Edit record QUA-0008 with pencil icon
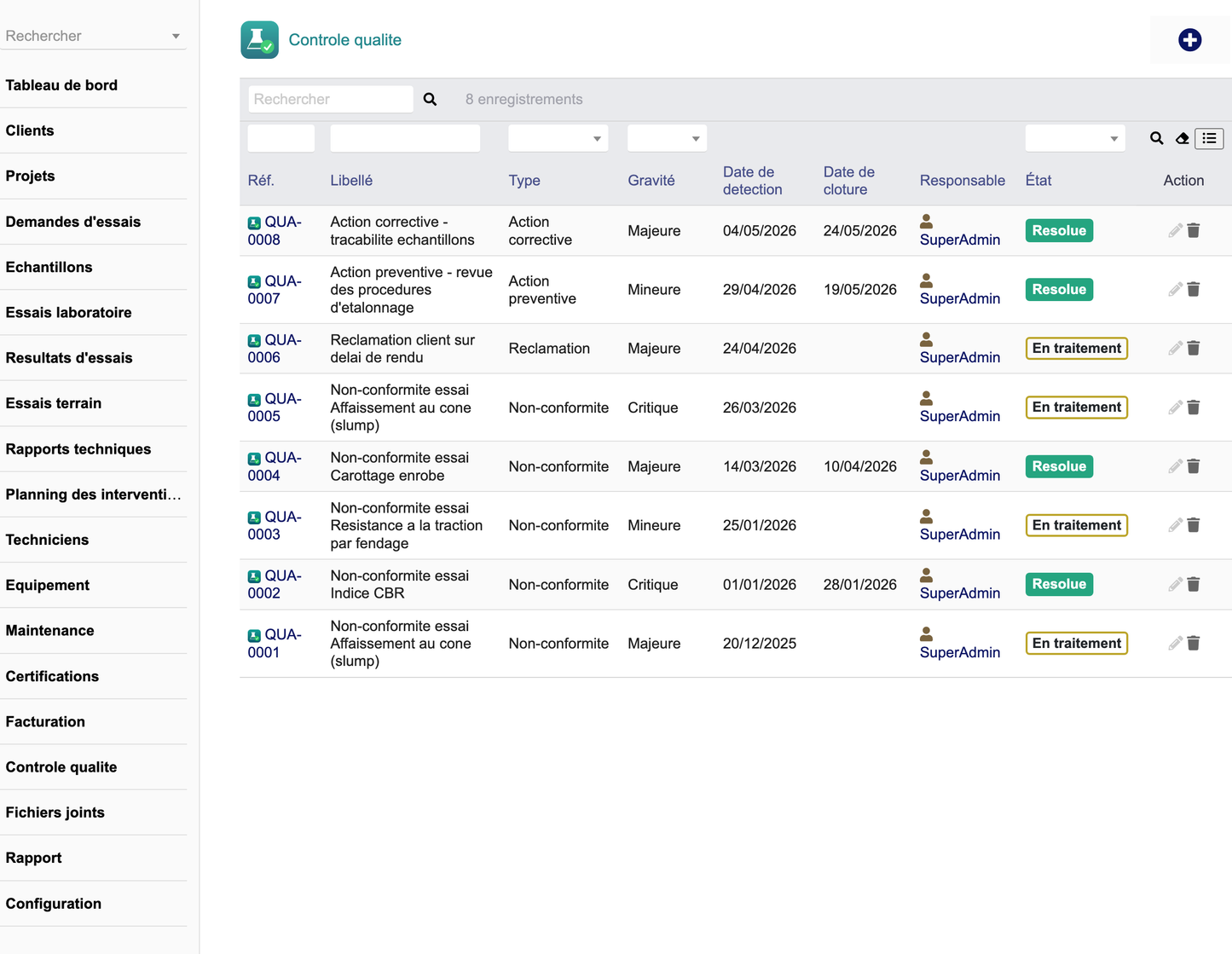1232x954 pixels. pyautogui.click(x=1175, y=230)
